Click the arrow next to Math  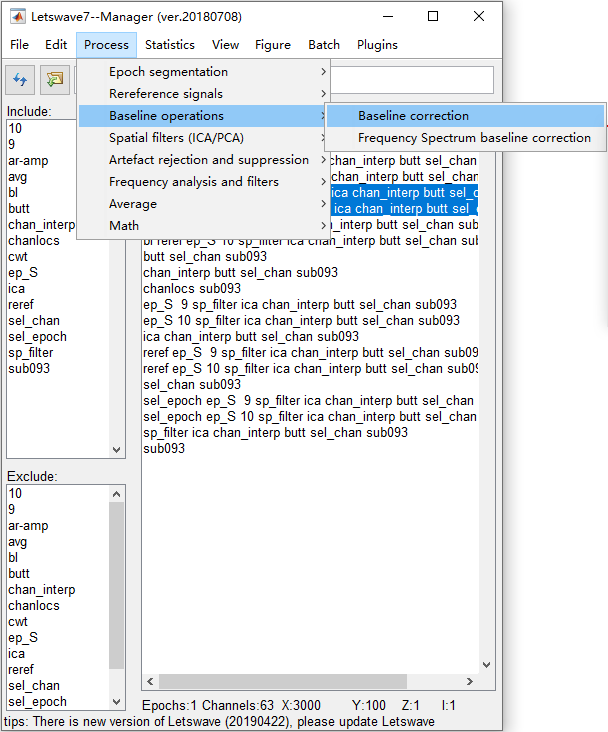point(323,226)
